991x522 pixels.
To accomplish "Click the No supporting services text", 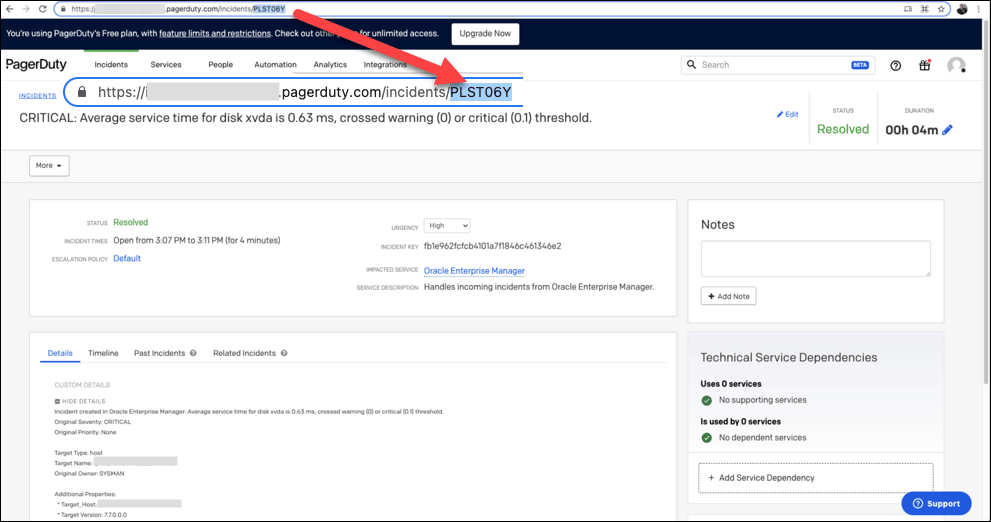I will coord(762,400).
